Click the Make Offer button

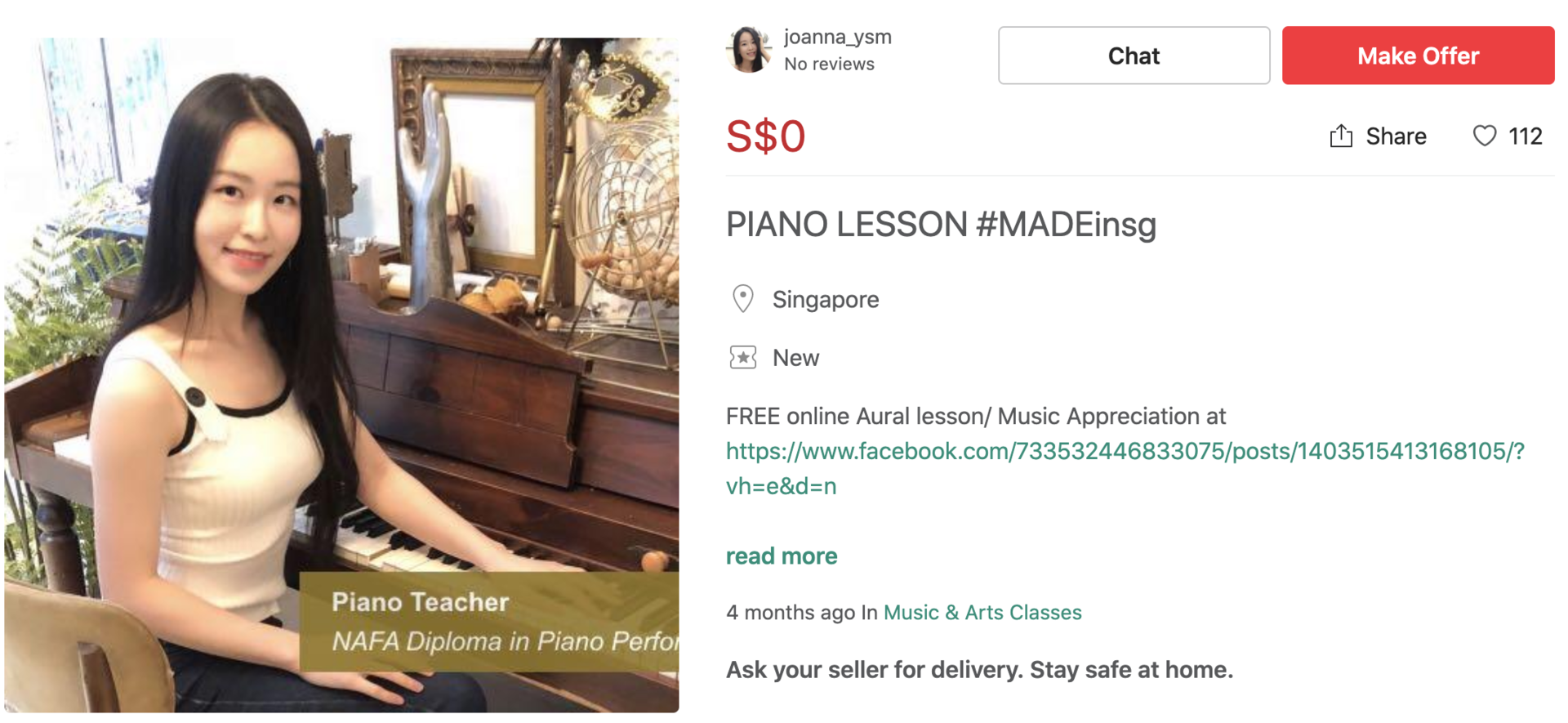1418,56
